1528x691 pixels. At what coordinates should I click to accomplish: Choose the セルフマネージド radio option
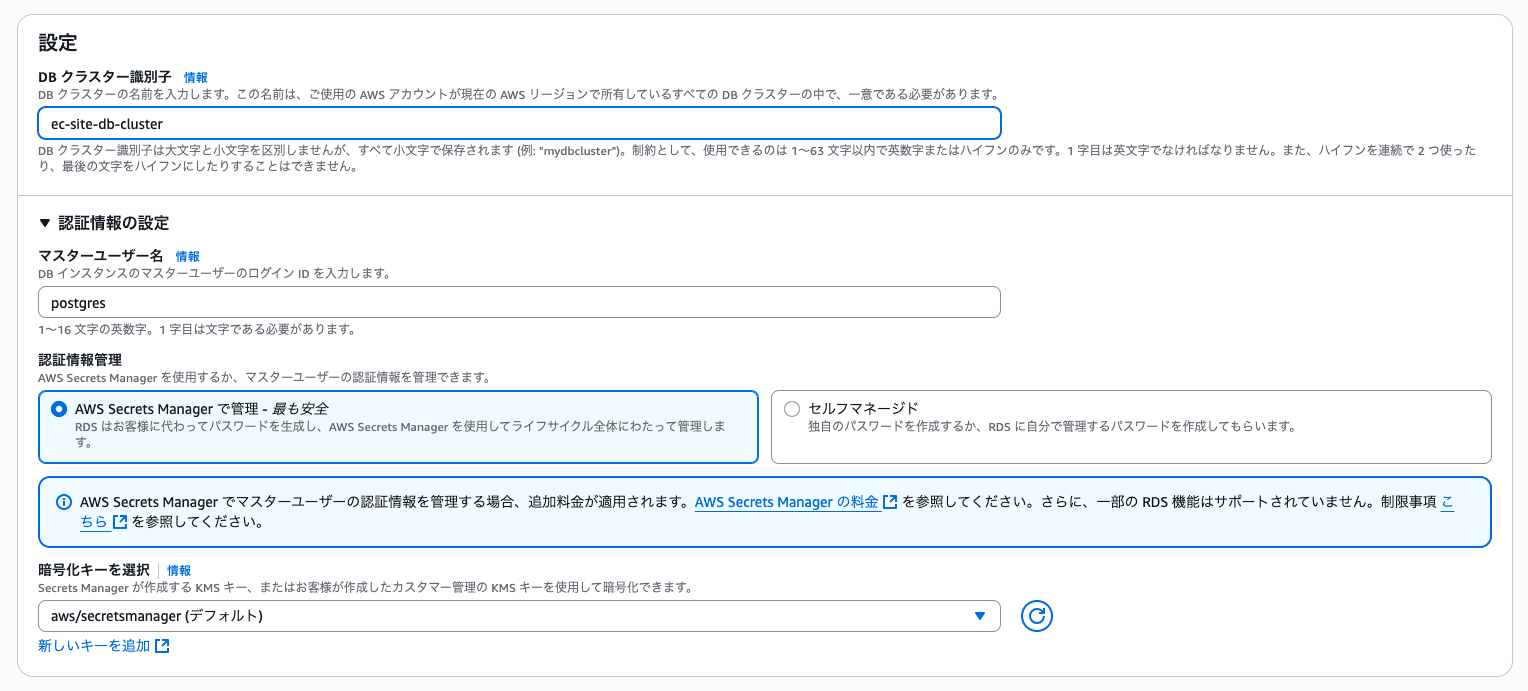[792, 409]
